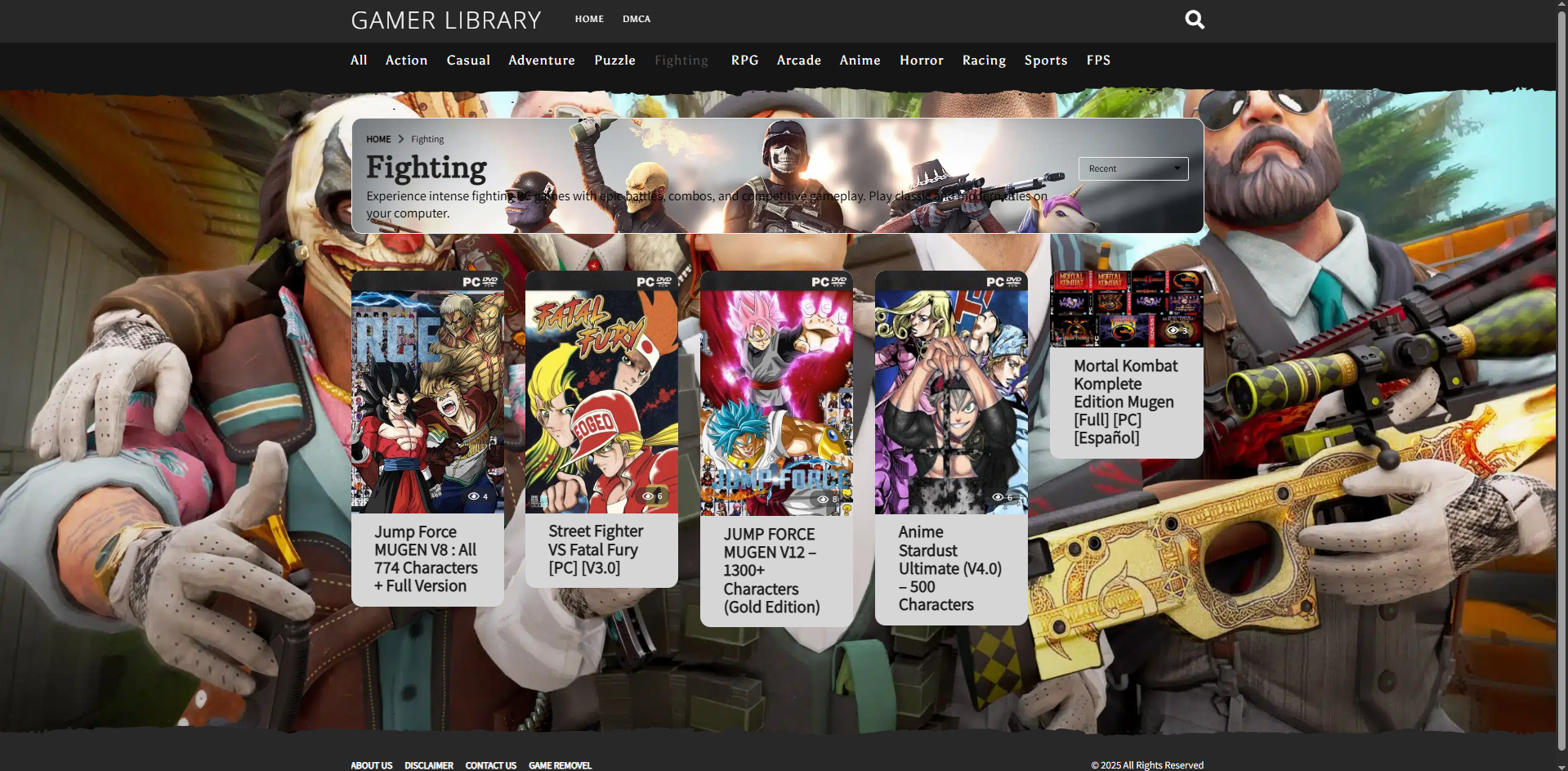1568x771 pixels.
Task: Open the Racing category
Action: pos(984,61)
